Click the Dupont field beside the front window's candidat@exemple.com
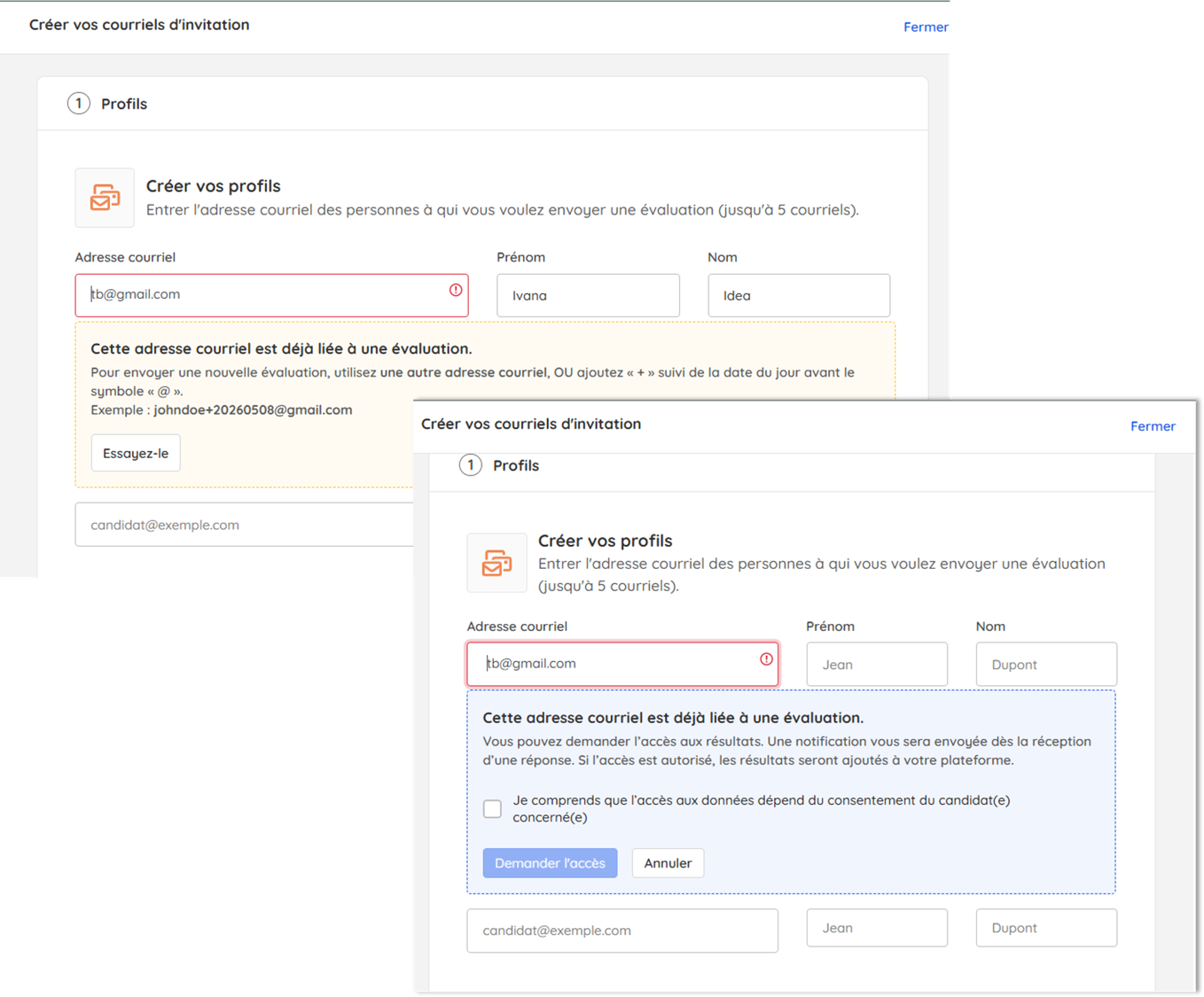 [1046, 928]
